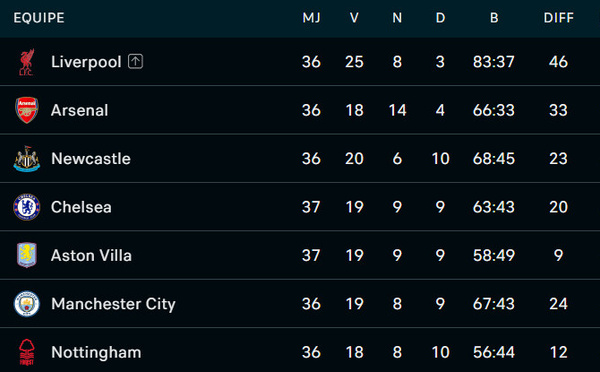Select the Nottingham team name

pyautogui.click(x=96, y=352)
